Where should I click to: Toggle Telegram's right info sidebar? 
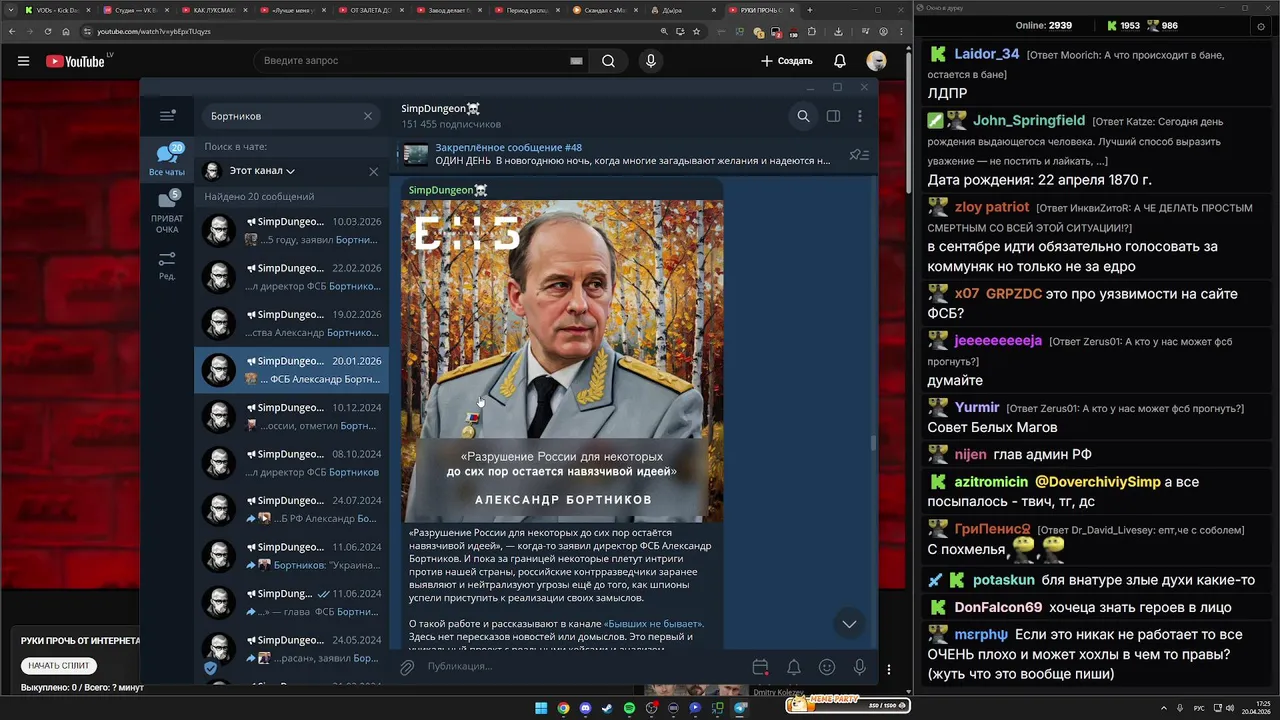(833, 116)
